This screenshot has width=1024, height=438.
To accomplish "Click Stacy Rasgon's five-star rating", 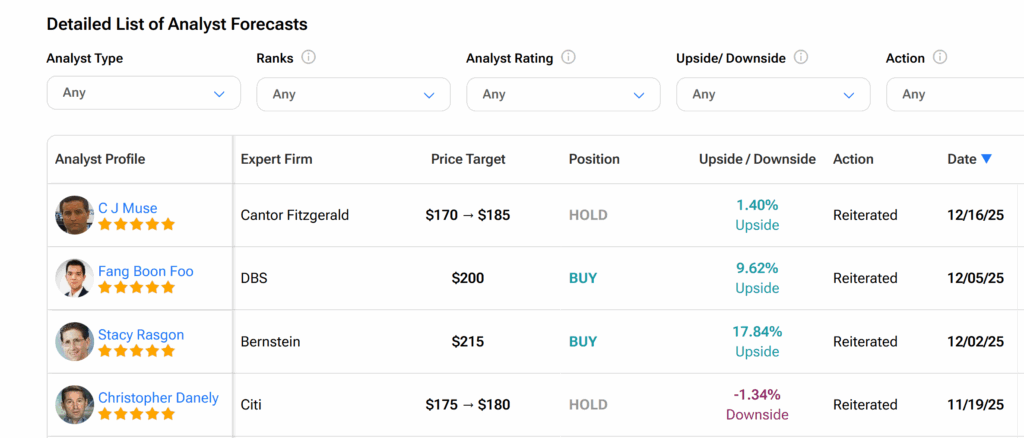I will coord(136,351).
